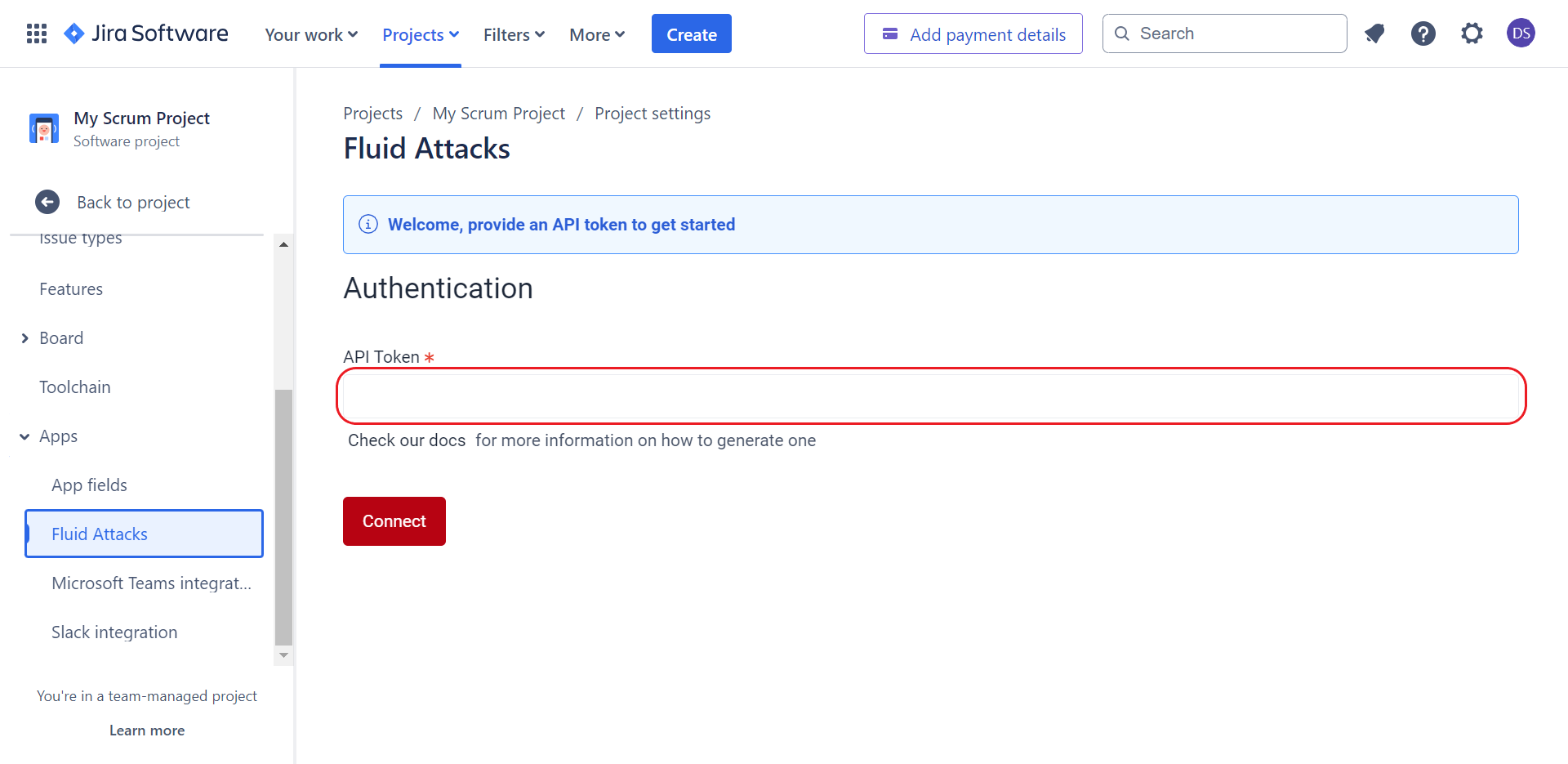Viewport: 1568px width, 764px height.
Task: Open Microsoft Teams integration settings
Action: tap(151, 583)
